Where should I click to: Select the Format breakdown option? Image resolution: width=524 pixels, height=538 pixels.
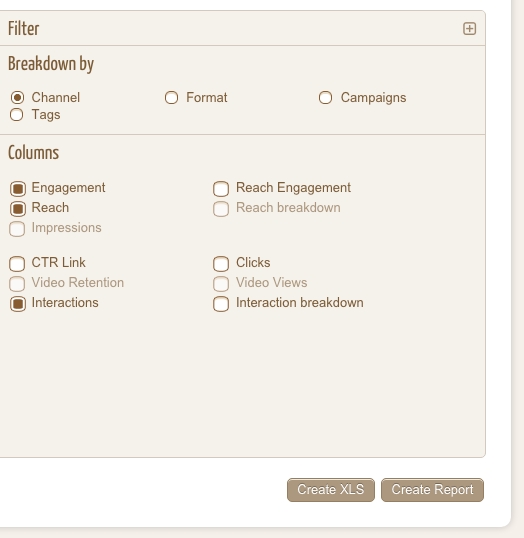[171, 98]
